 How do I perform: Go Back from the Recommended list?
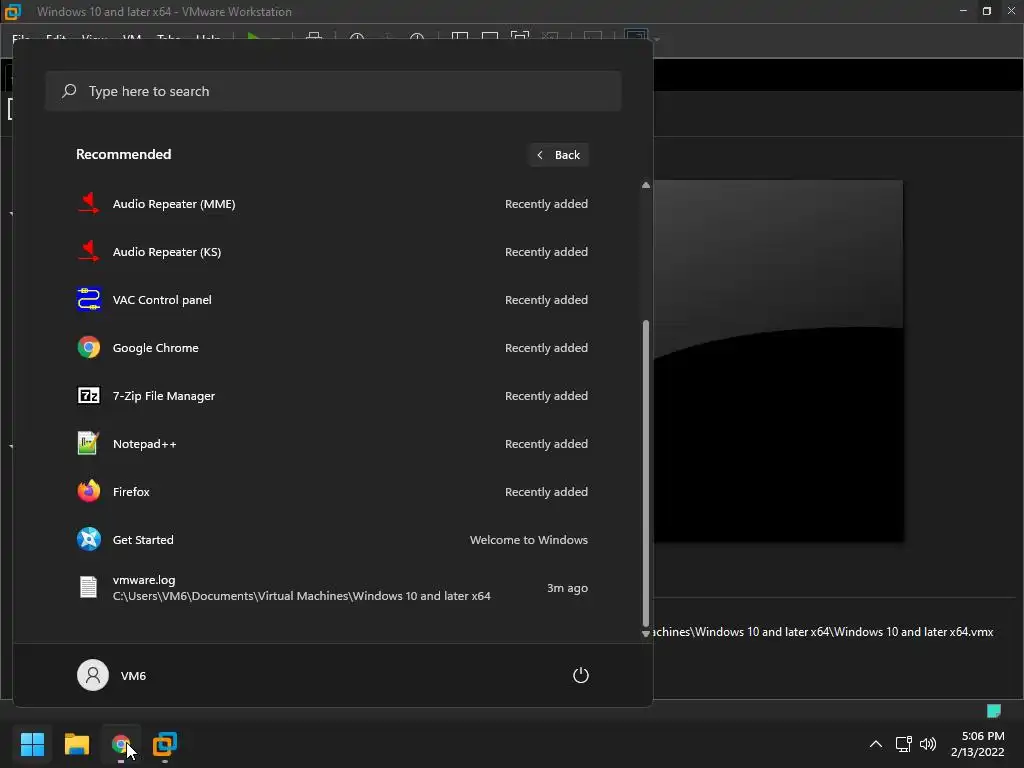(x=559, y=155)
